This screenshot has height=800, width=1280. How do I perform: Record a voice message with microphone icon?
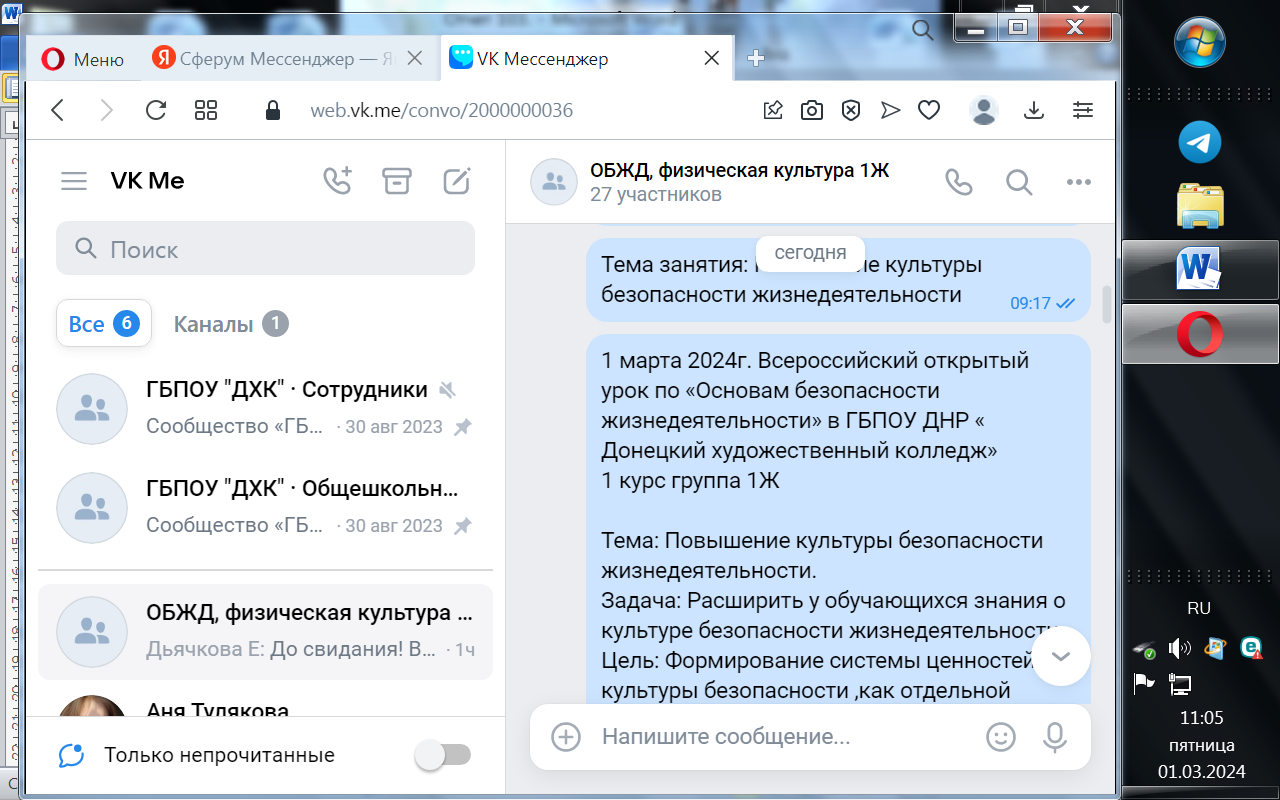(1054, 737)
